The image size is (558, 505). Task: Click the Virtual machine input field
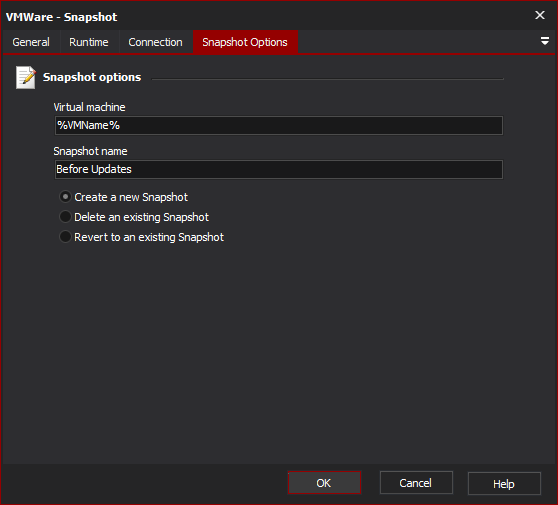point(279,125)
